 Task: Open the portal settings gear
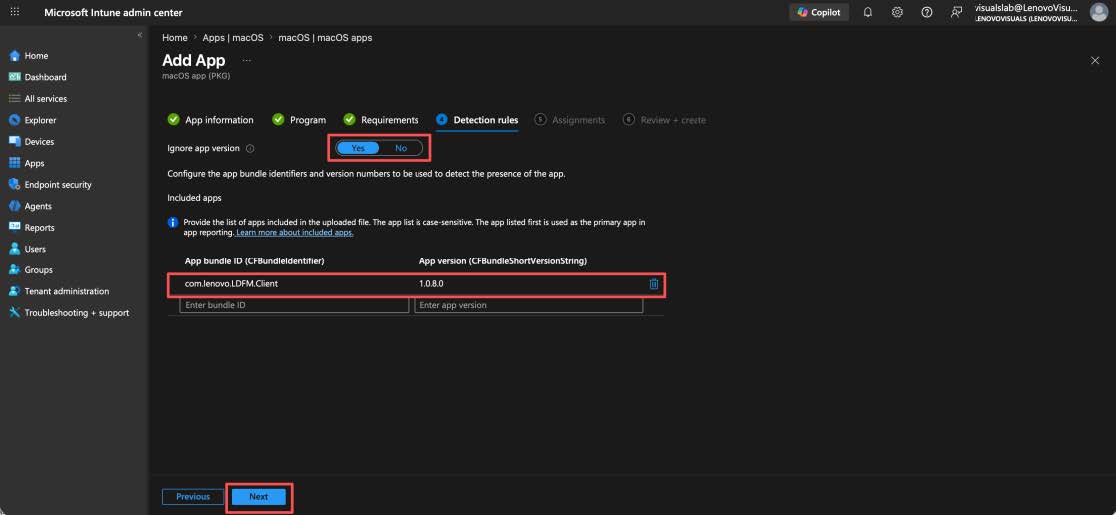[x=897, y=12]
